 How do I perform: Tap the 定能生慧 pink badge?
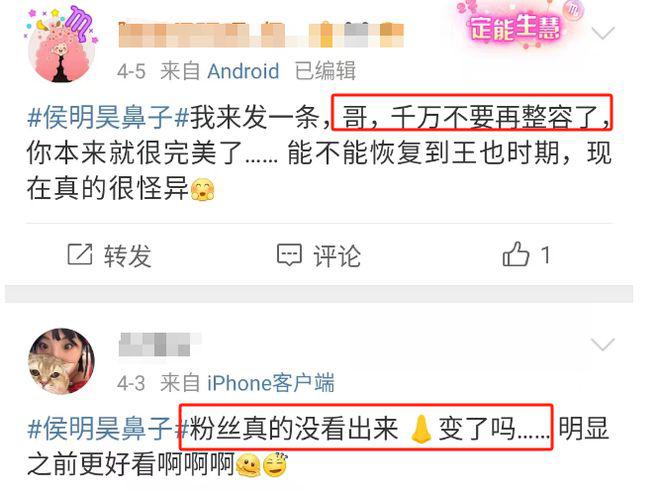pyautogui.click(x=516, y=27)
